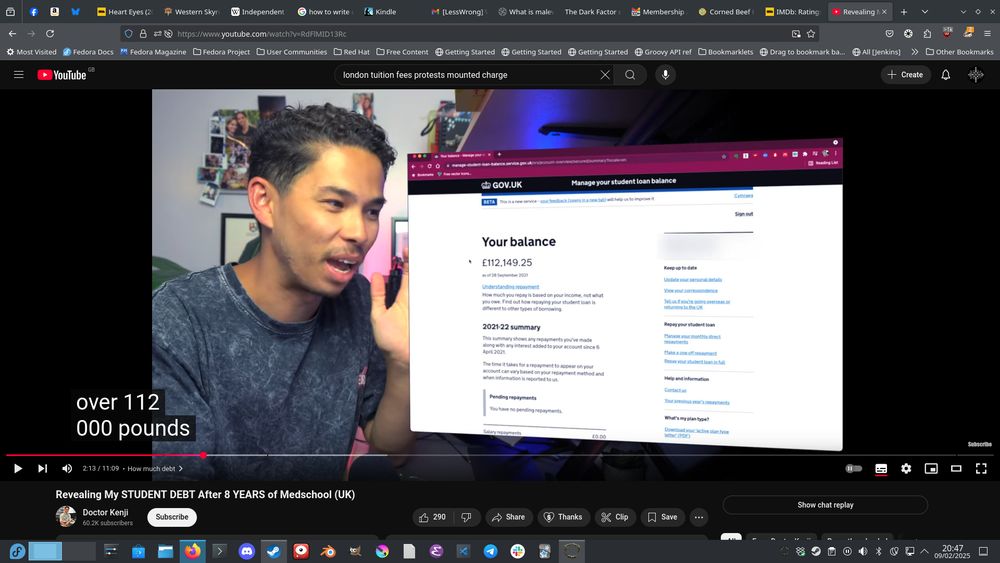1000x563 pixels.
Task: Open the Create menu
Action: pyautogui.click(x=906, y=75)
